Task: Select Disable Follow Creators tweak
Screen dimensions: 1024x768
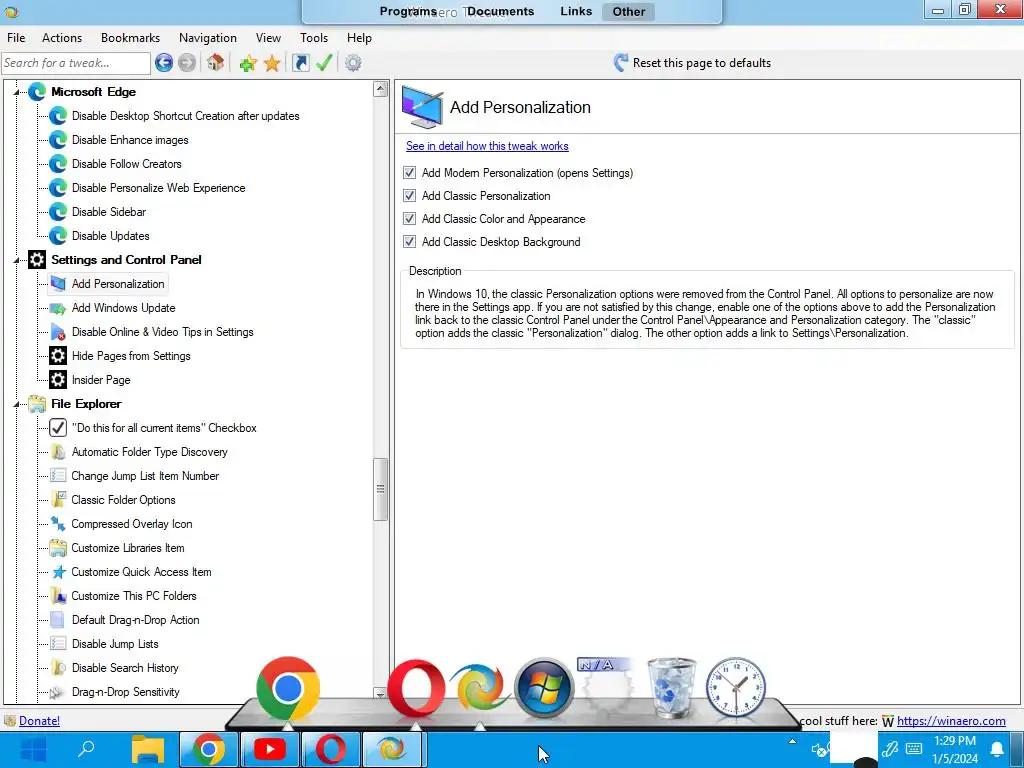Action: (x=127, y=164)
